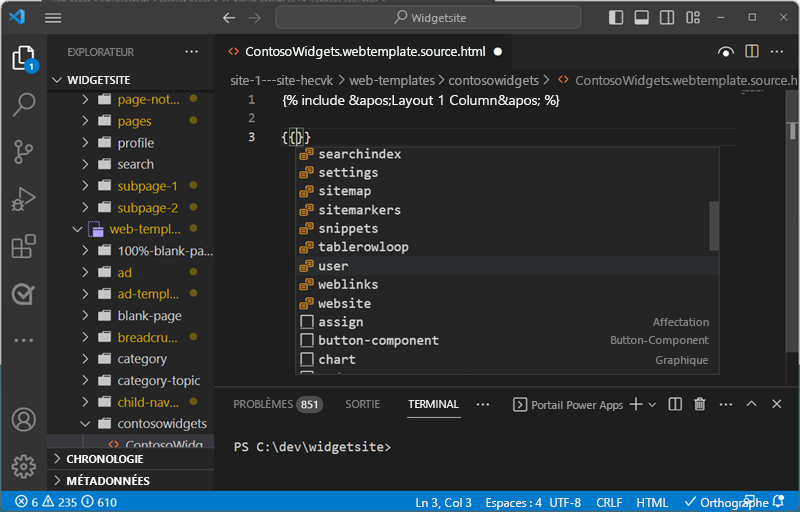The image size is (800, 512).
Task: Open Explorer views and more actions ellipsis
Action: pos(191,52)
